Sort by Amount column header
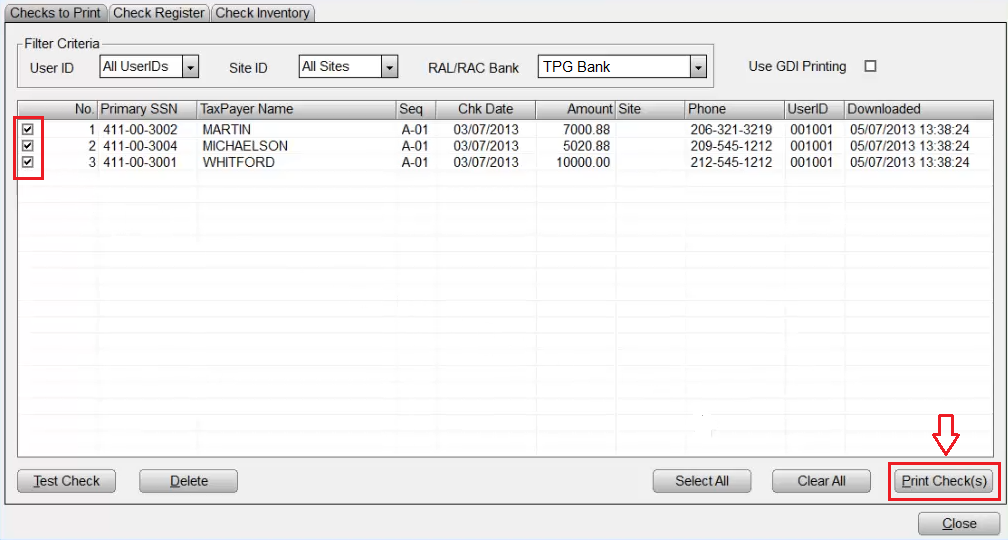1008x540 pixels. click(x=575, y=109)
